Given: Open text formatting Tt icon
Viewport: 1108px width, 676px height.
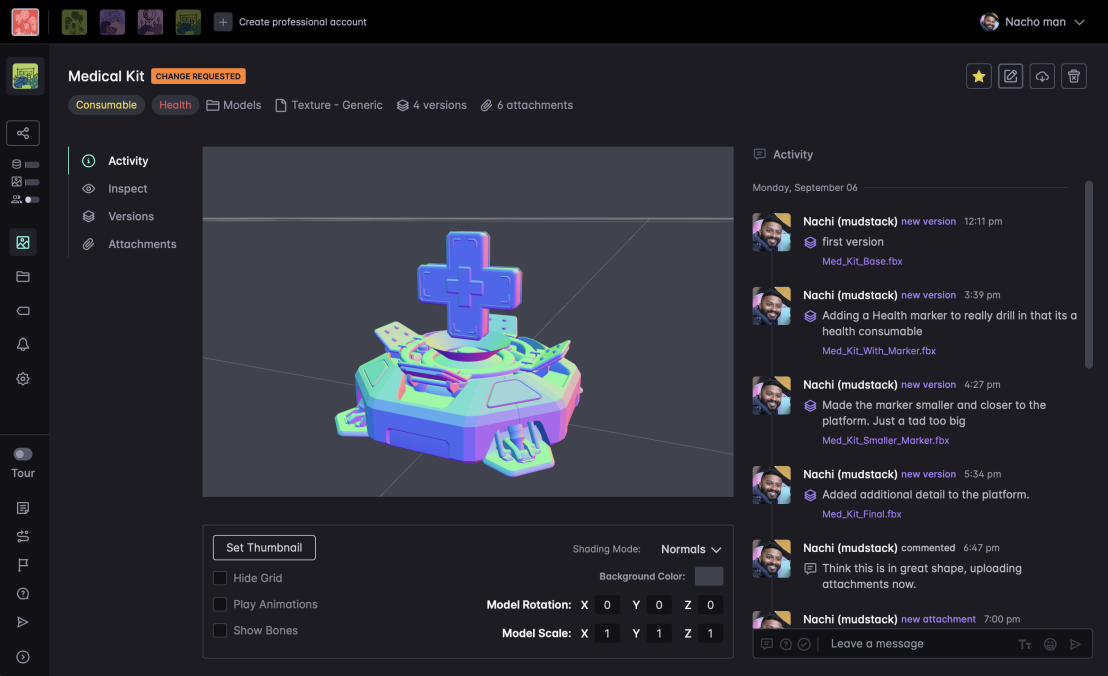Looking at the screenshot, I should point(1025,644).
